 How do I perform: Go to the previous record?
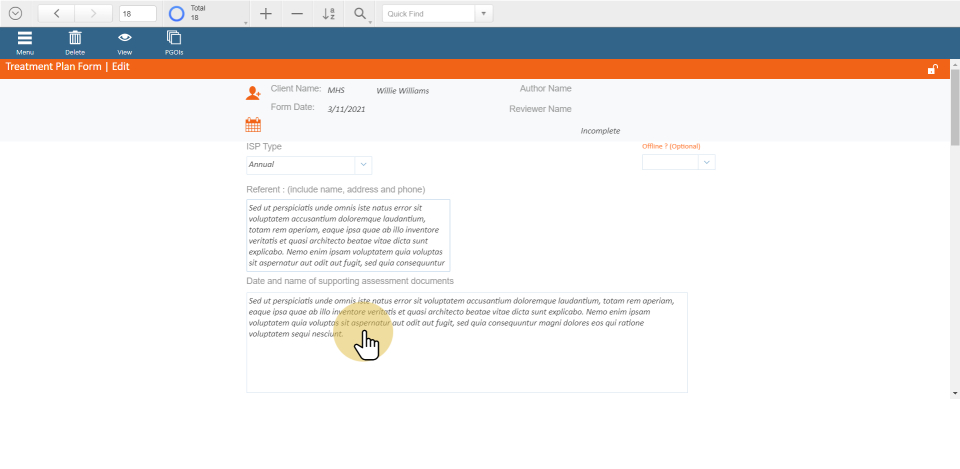point(56,14)
